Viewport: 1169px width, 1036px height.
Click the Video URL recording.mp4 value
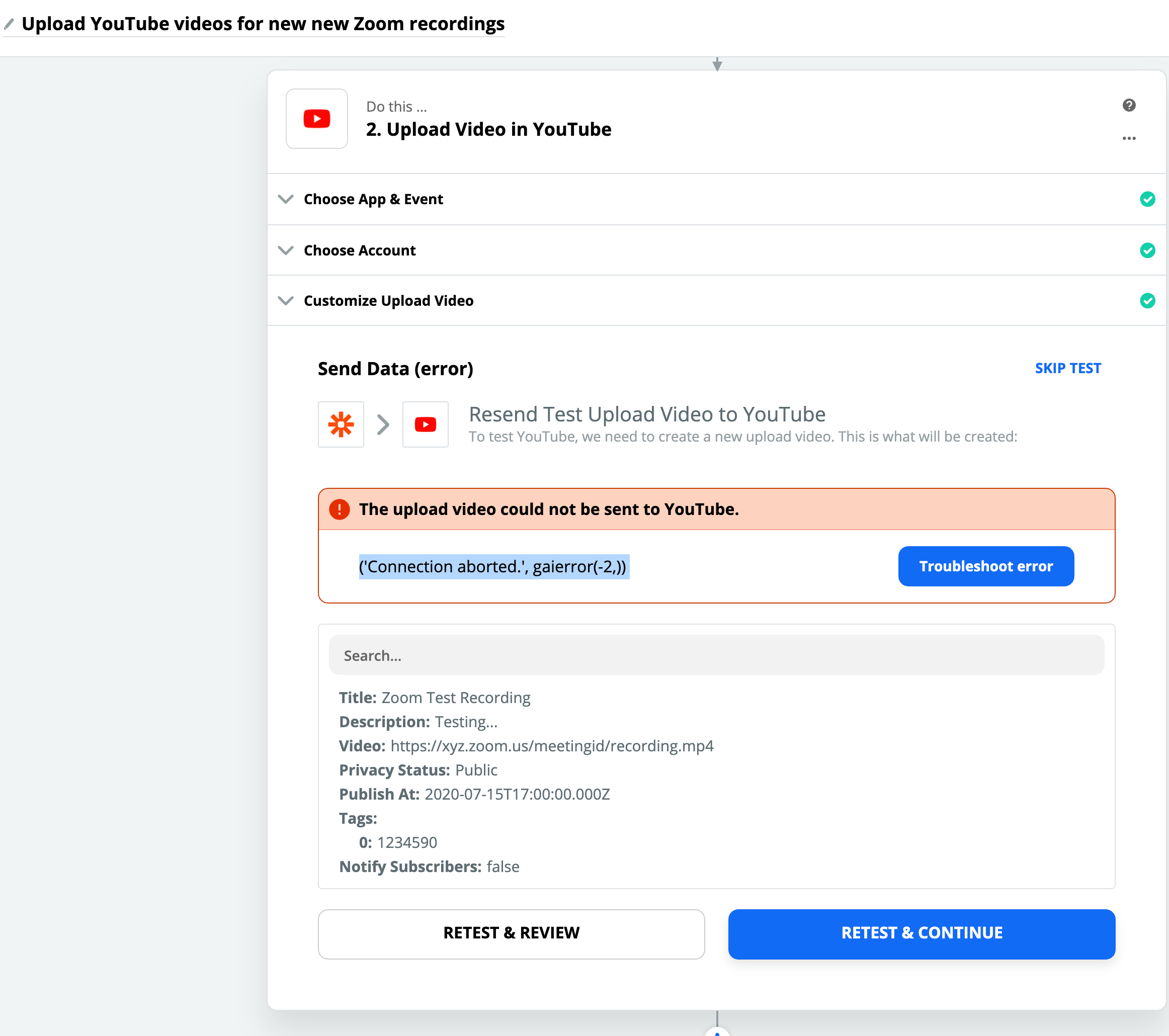click(x=552, y=745)
